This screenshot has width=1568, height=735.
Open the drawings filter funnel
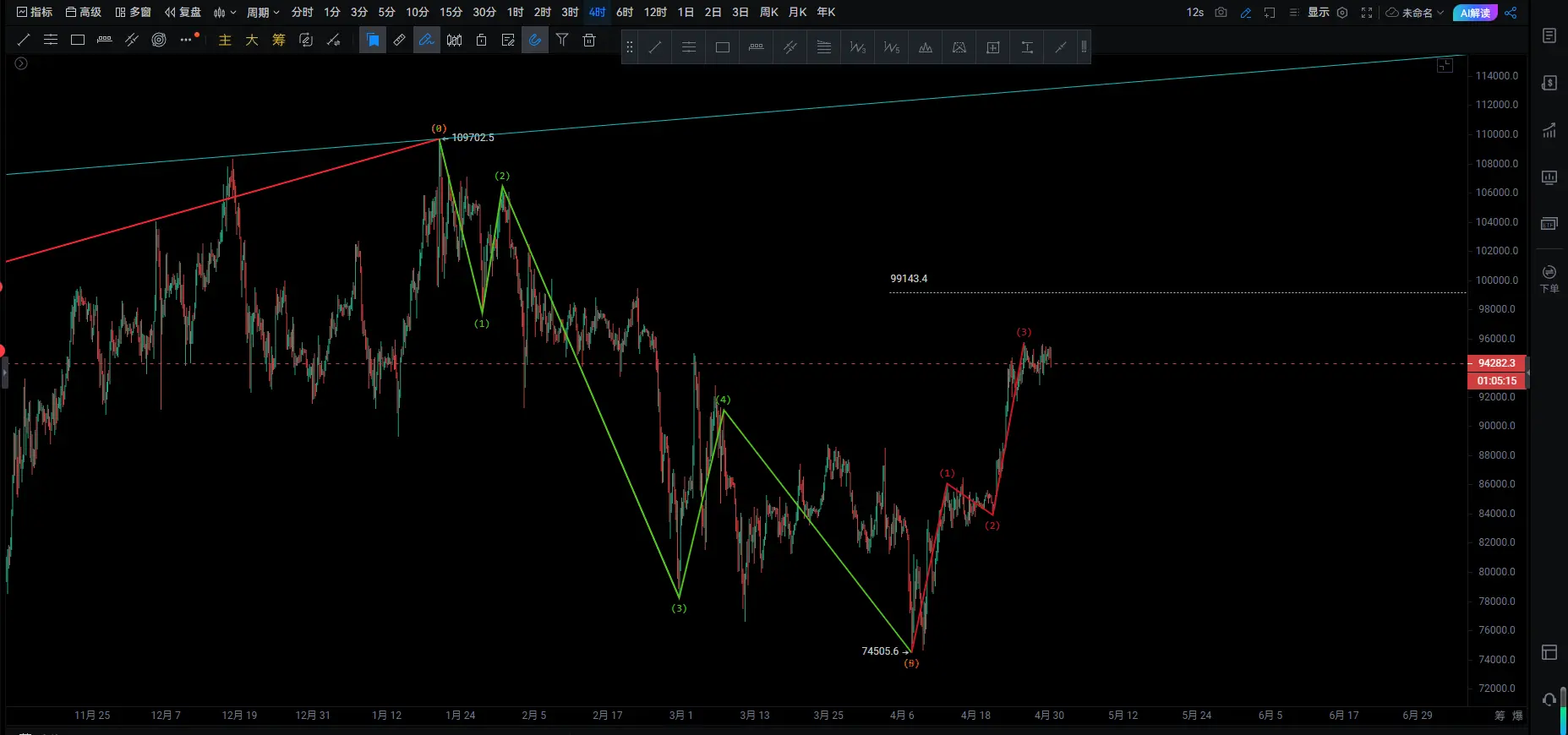(562, 40)
